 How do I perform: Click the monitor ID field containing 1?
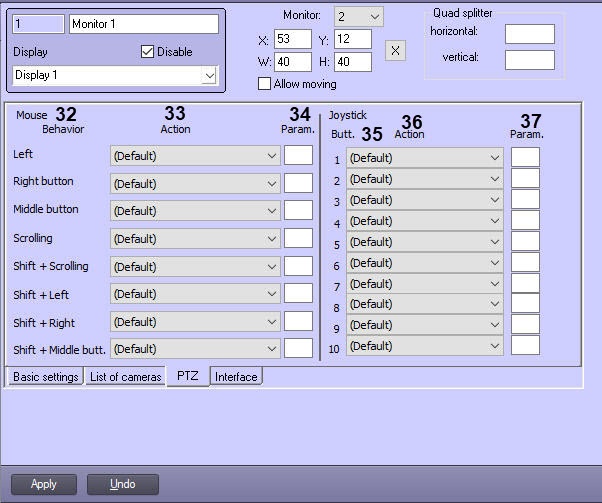tap(38, 24)
